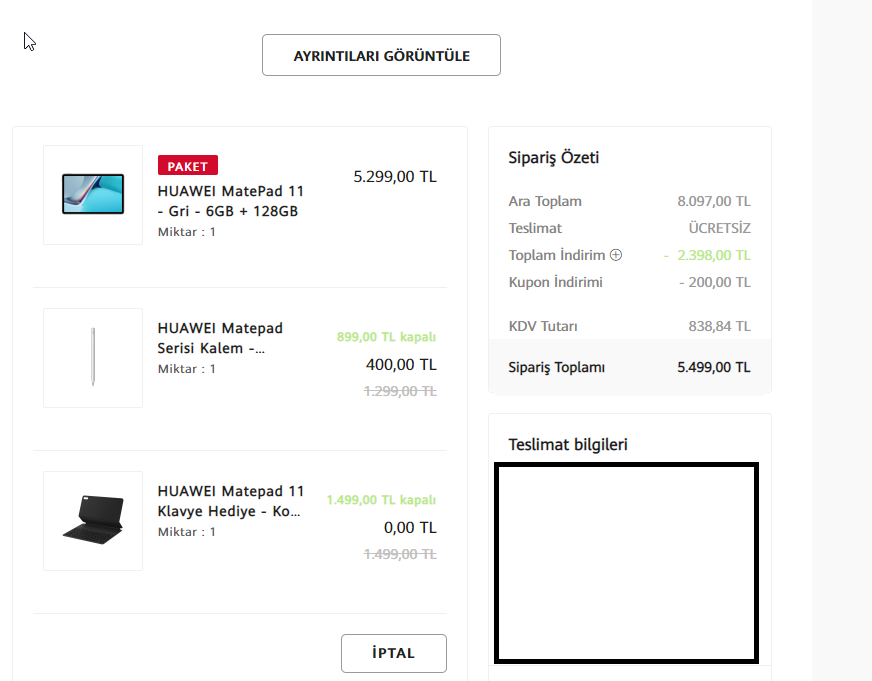This screenshot has height=681, width=872.
Task: Select the HUAWEI MatePad 11 Gri product title
Action: (x=231, y=201)
